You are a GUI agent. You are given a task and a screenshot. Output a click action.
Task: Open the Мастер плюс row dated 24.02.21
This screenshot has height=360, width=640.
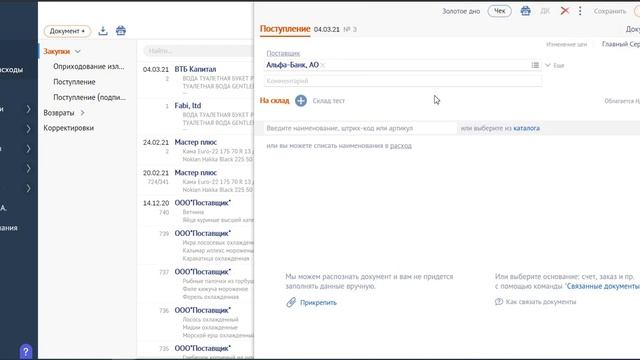(x=196, y=151)
